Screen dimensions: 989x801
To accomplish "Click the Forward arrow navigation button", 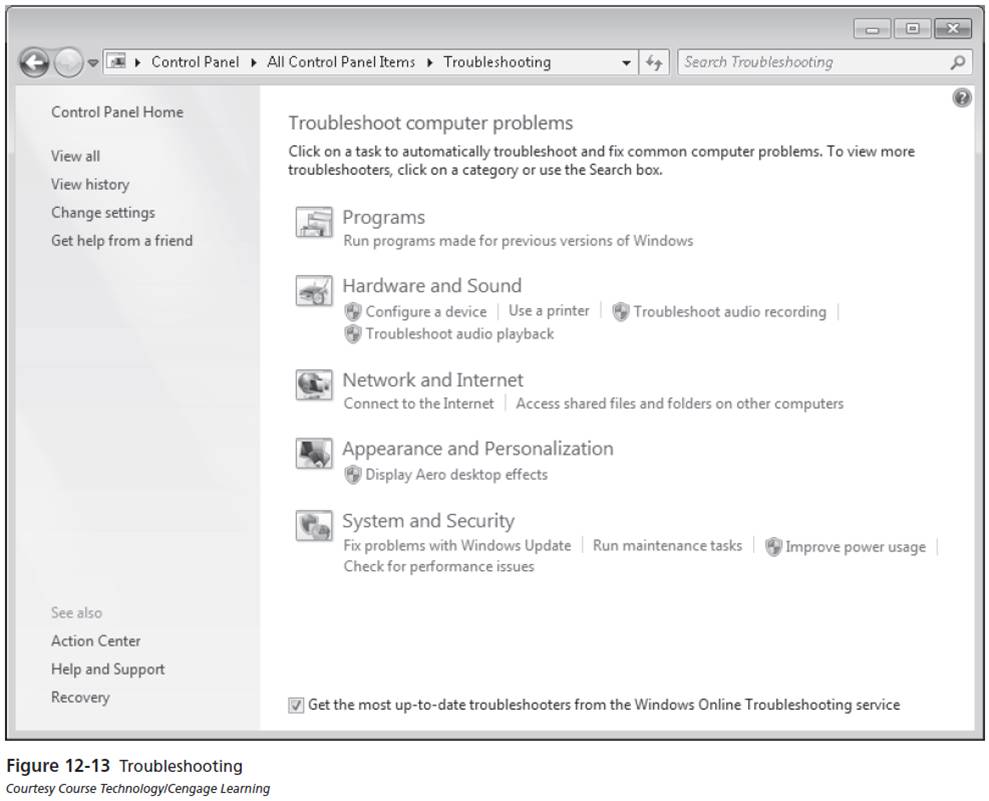I will click(x=67, y=62).
